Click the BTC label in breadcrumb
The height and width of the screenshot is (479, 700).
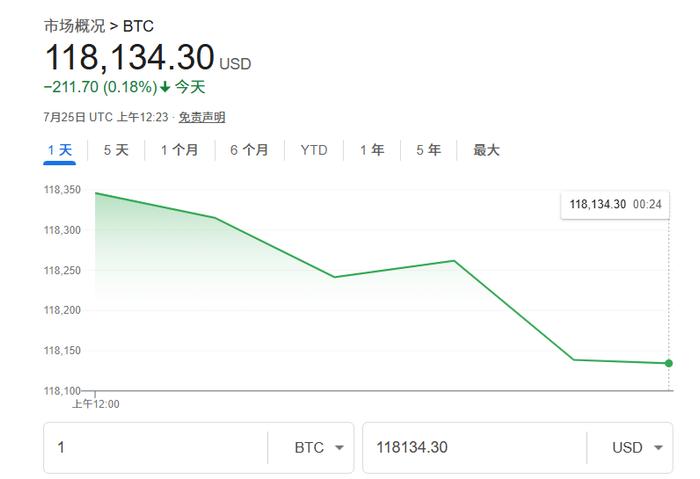tap(138, 26)
